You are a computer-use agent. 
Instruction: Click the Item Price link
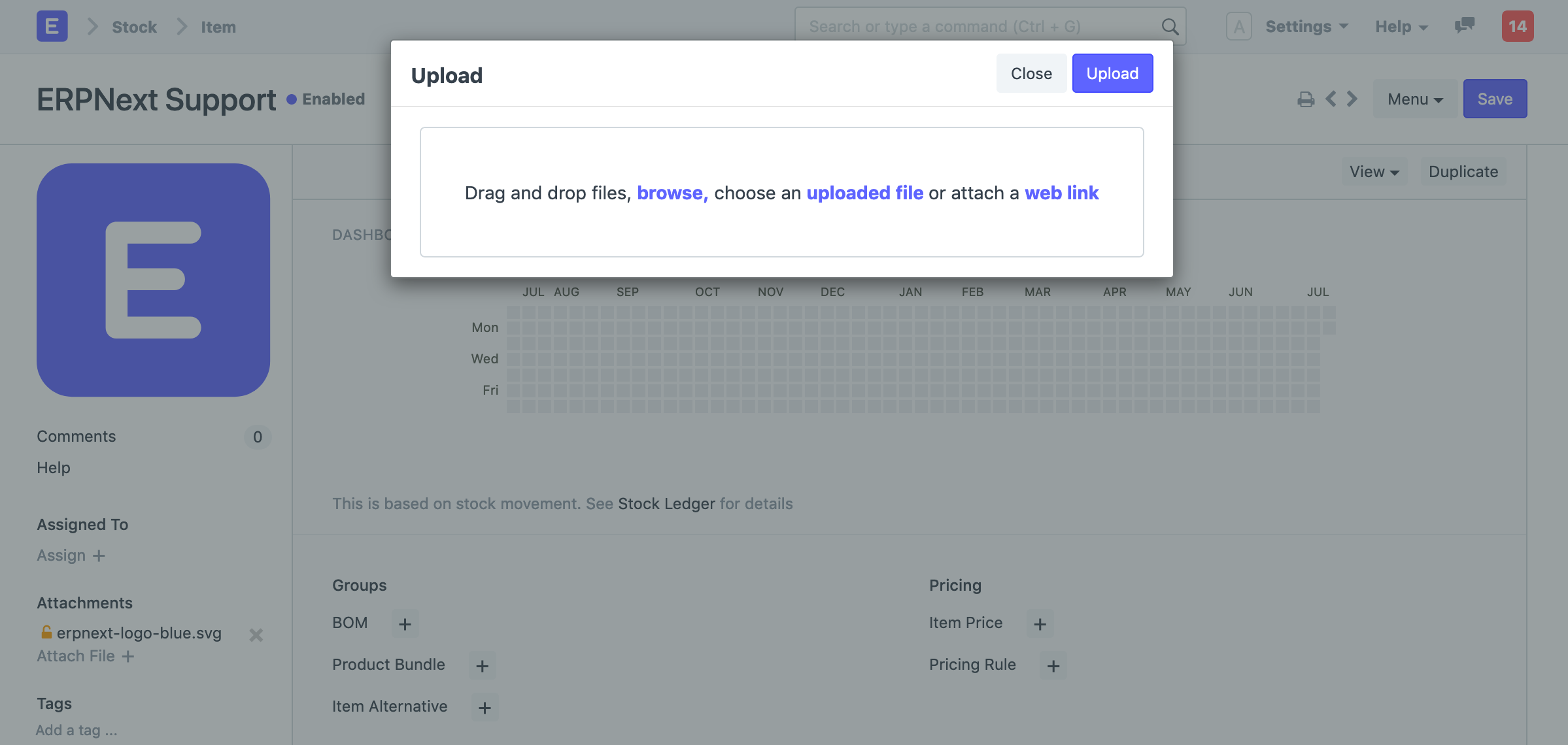pyautogui.click(x=966, y=623)
